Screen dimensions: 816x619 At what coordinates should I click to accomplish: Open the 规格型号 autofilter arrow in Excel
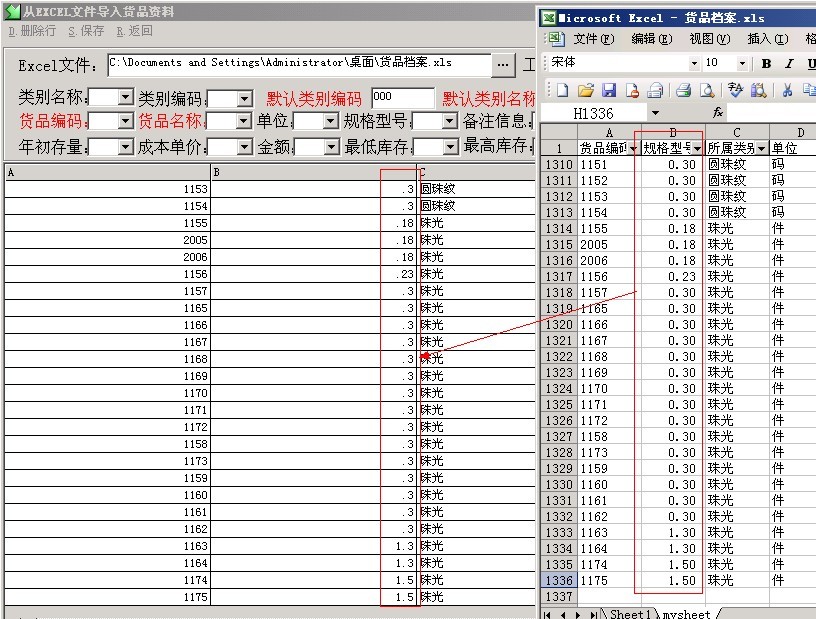pos(697,149)
